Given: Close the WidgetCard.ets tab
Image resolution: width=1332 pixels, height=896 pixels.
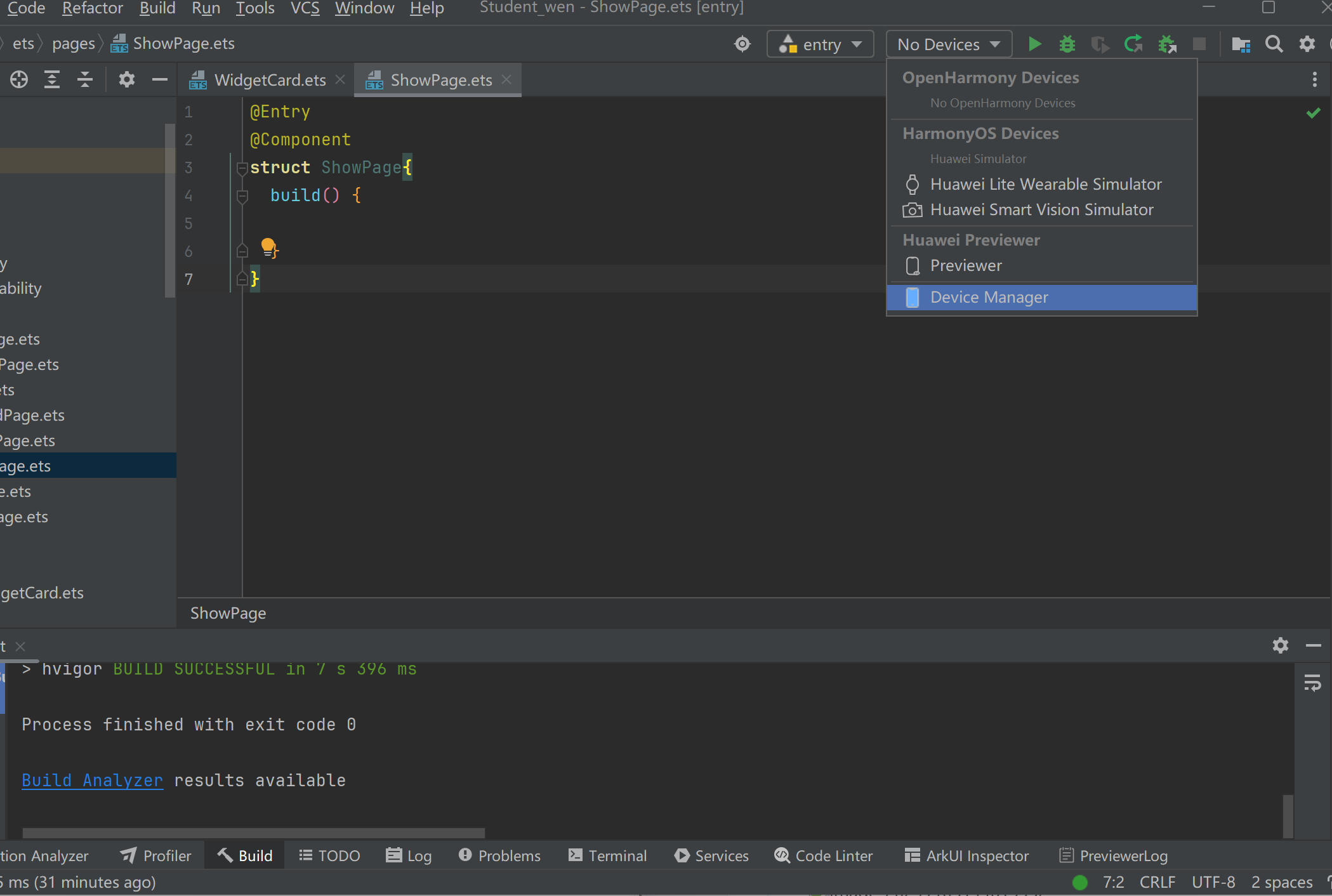Looking at the screenshot, I should click(341, 79).
